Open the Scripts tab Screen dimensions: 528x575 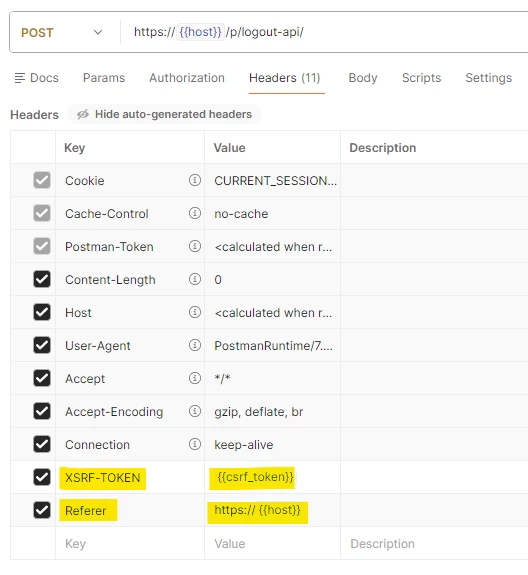pos(421,78)
